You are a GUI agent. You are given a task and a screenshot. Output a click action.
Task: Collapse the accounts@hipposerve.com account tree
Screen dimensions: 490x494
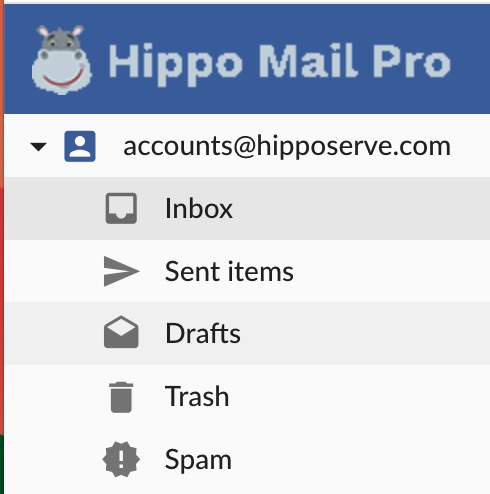pyautogui.click(x=38, y=146)
